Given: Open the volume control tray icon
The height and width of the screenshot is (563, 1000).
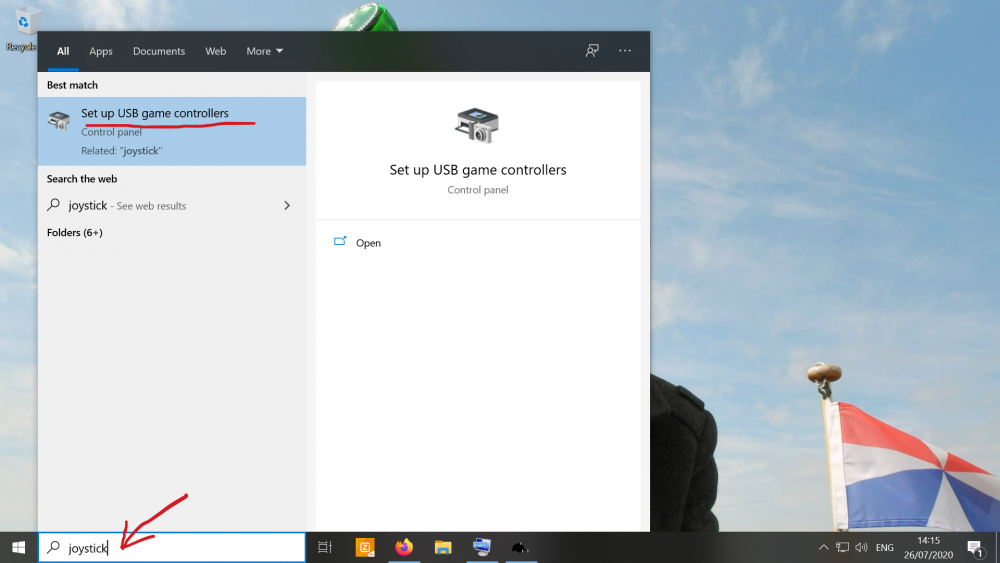Looking at the screenshot, I should click(862, 547).
